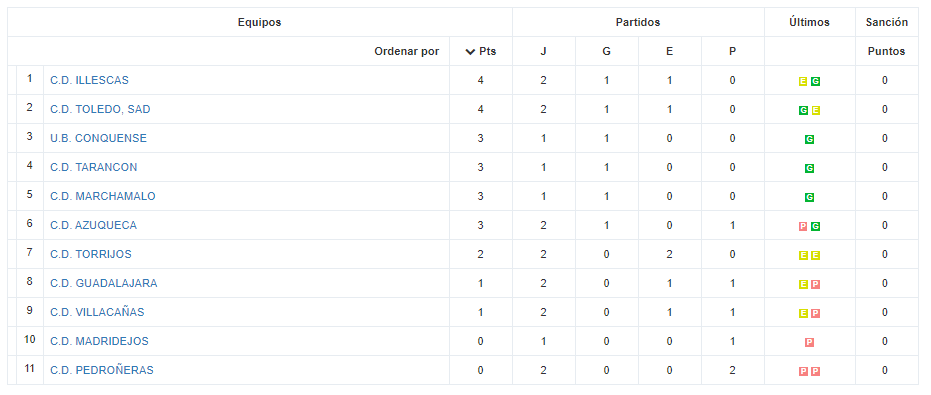Click the red P badge for C.D. Azuqueca

pos(803,226)
